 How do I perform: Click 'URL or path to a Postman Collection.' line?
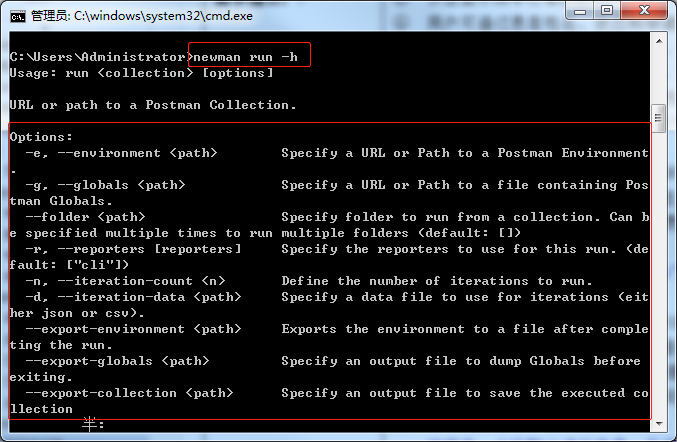tap(153, 105)
